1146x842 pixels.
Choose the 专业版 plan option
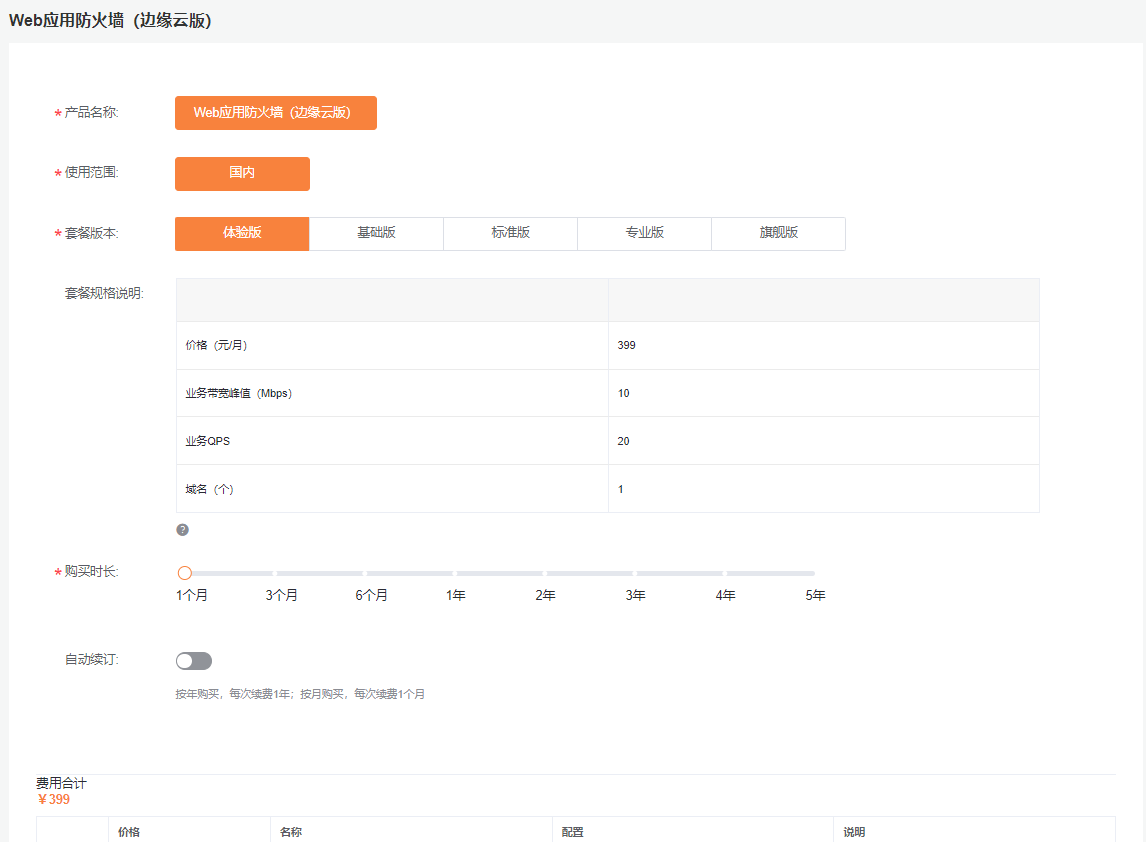pyautogui.click(x=644, y=233)
